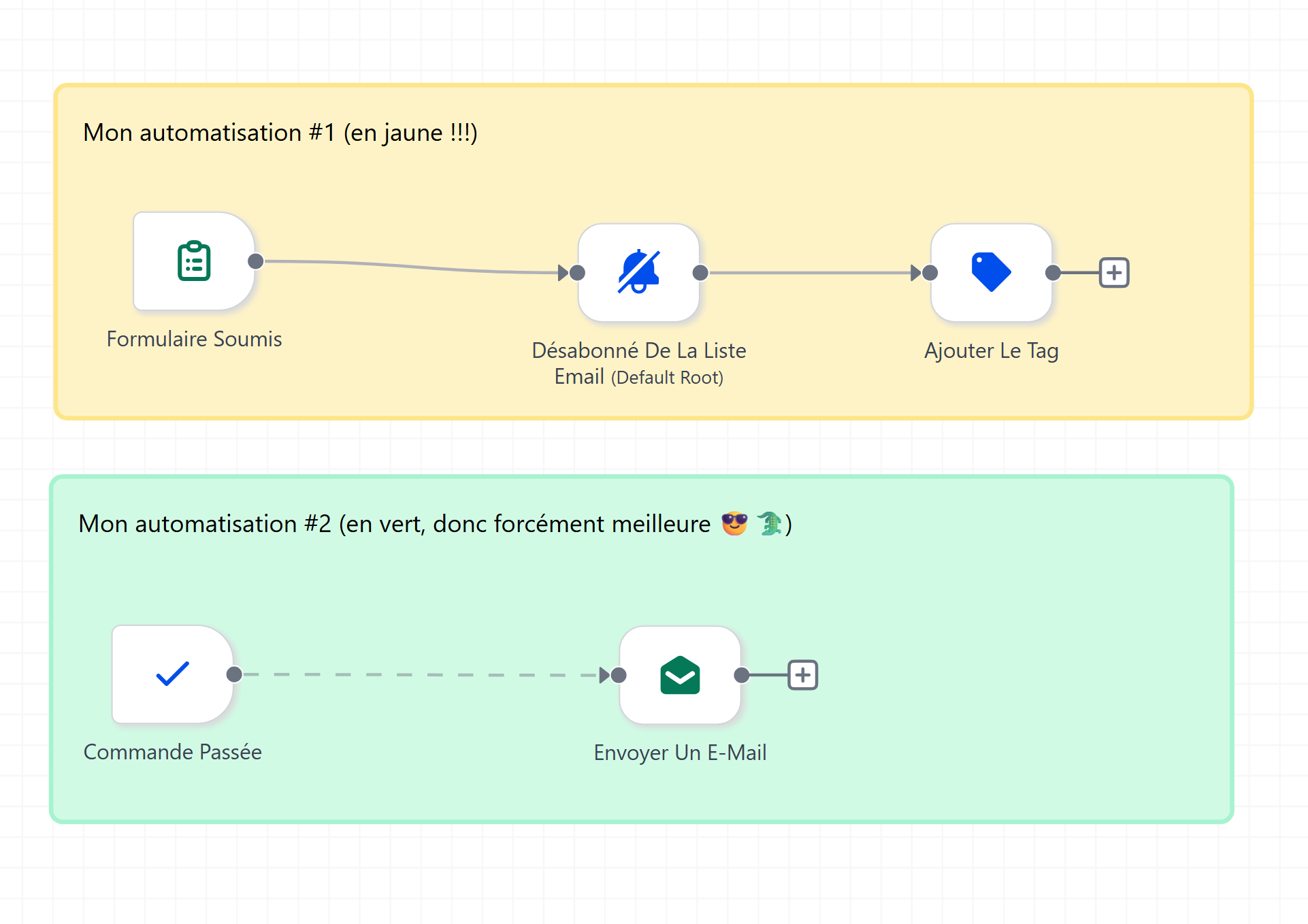Click output connector of Désabonné De La Liste node

(x=700, y=273)
